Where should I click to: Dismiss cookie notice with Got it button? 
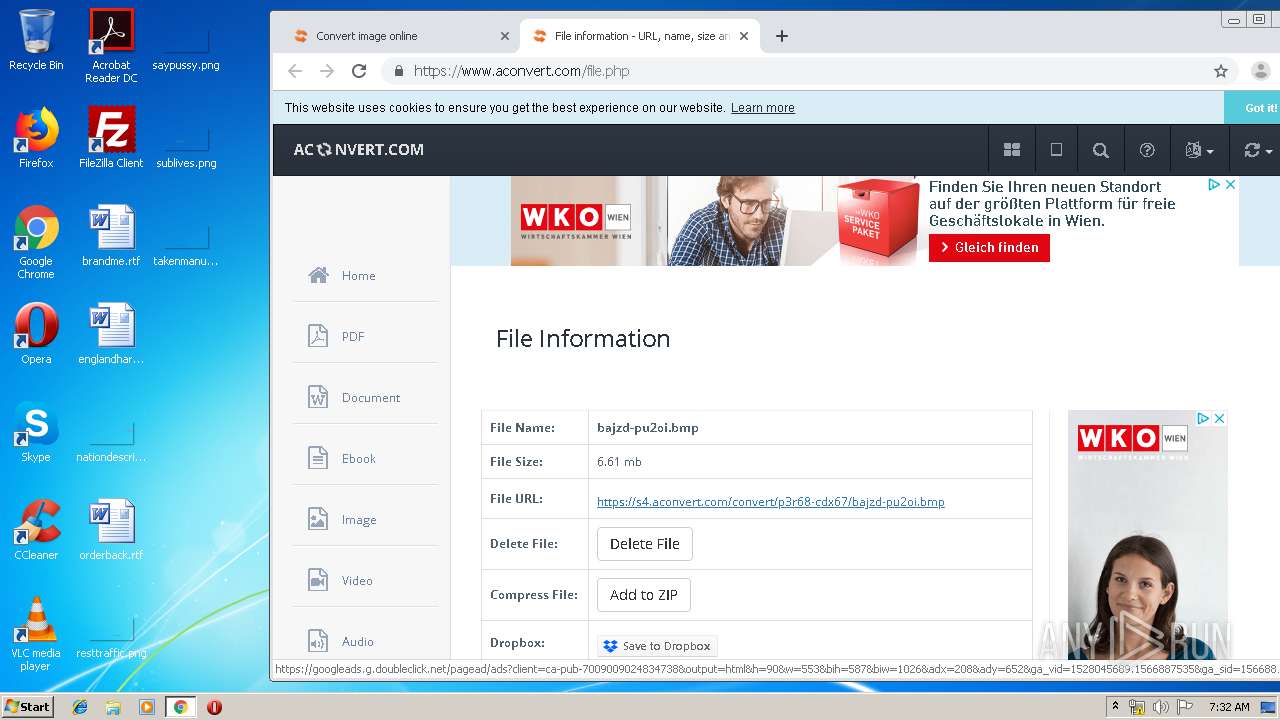[1252, 108]
